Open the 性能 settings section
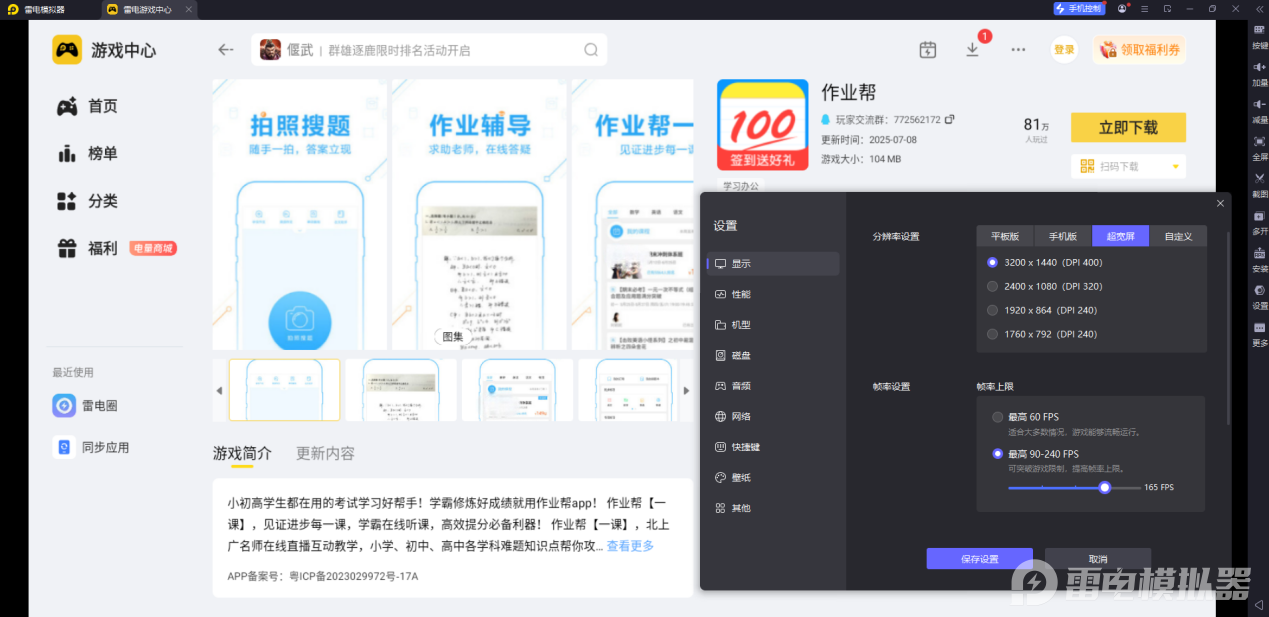Viewport: 1269px width, 617px height. point(740,294)
